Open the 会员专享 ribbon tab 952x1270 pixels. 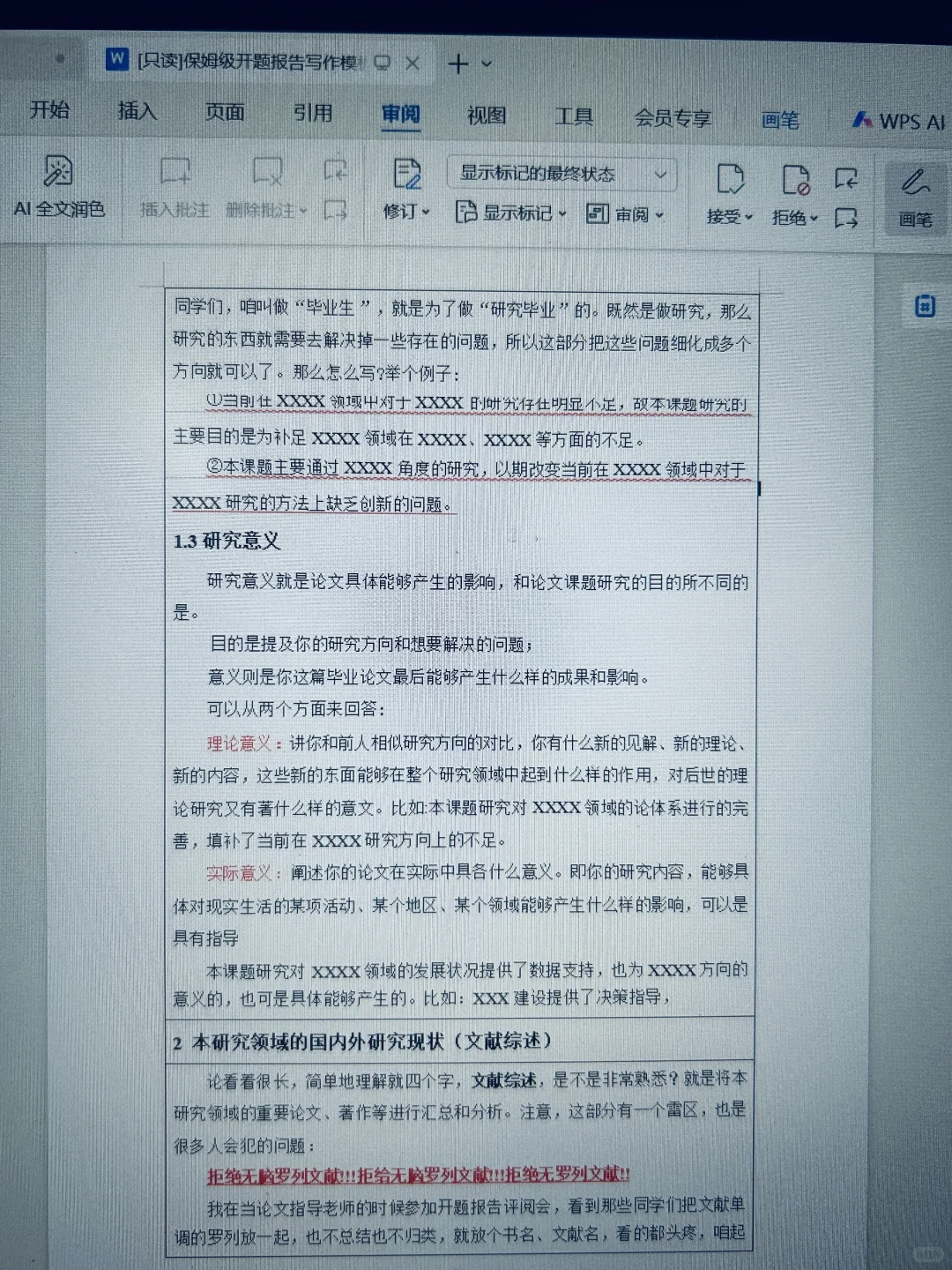[x=673, y=118]
